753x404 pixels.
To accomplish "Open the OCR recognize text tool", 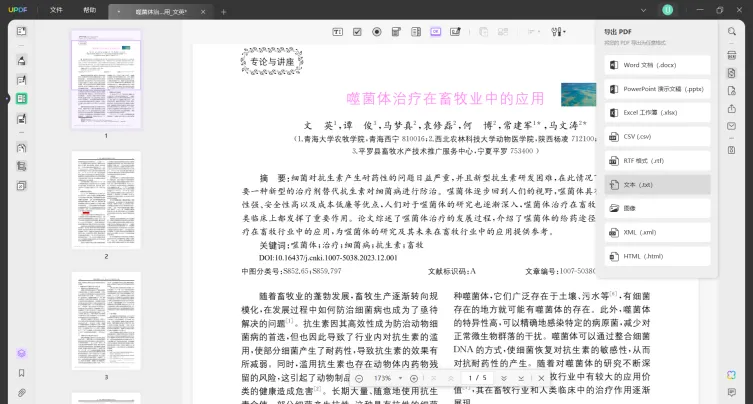I will pyautogui.click(x=731, y=55).
